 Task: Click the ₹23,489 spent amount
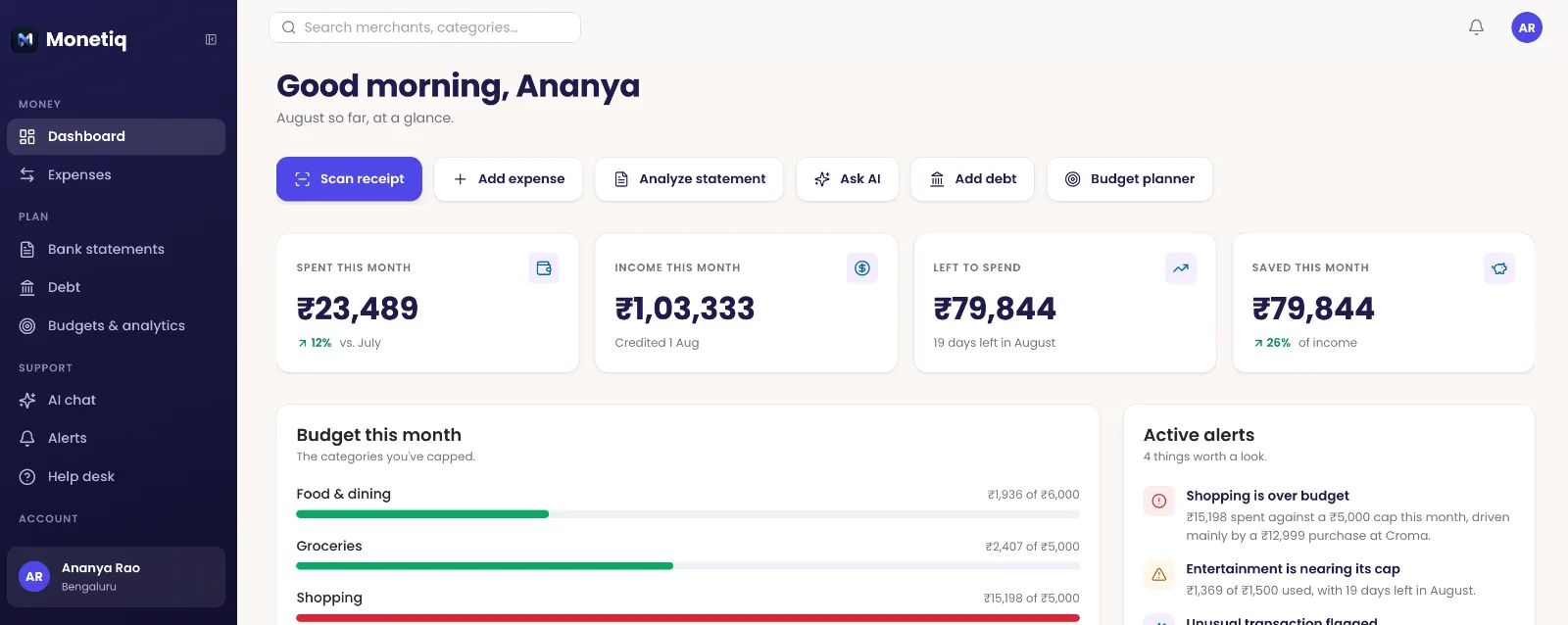click(358, 309)
